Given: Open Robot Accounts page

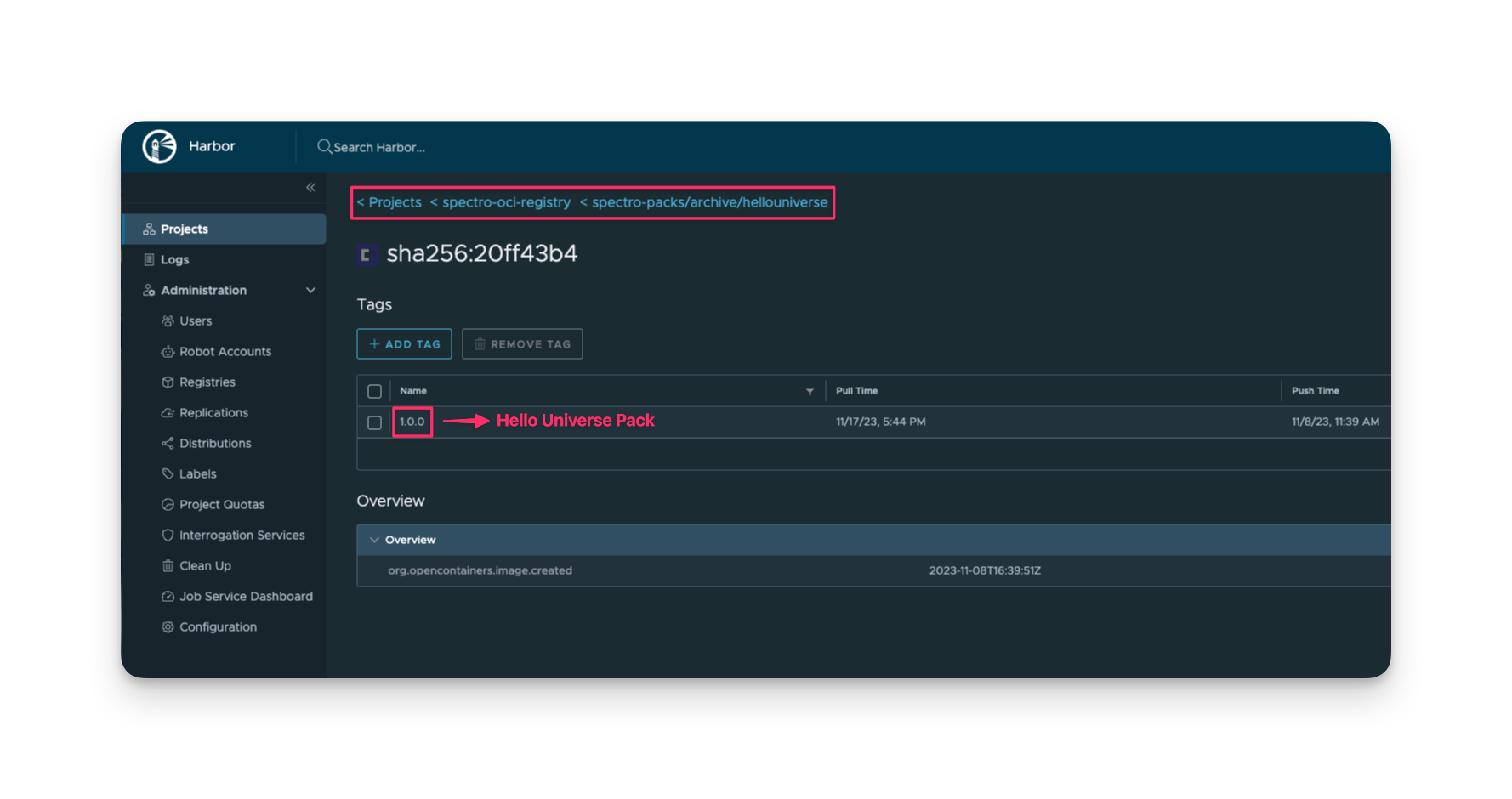Looking at the screenshot, I should click(x=225, y=352).
